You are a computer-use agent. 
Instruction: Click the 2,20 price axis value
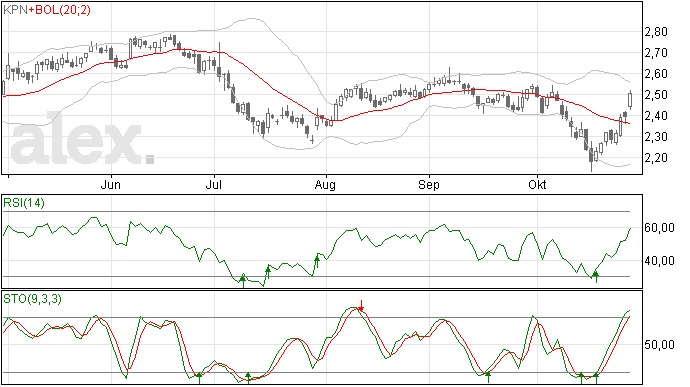[x=656, y=158]
